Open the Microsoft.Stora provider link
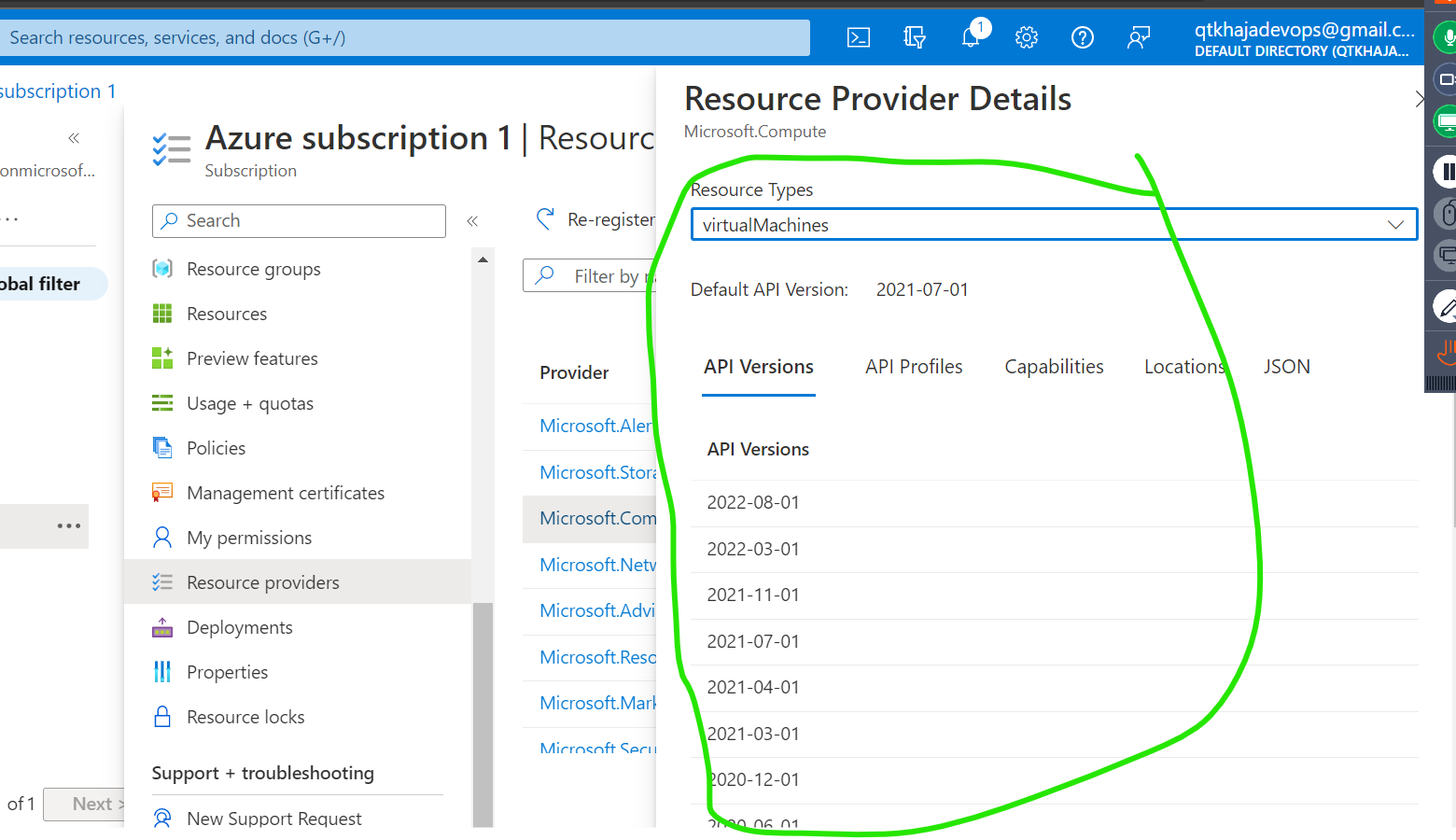Viewport: 1456px width, 840px height. pyautogui.click(x=597, y=472)
